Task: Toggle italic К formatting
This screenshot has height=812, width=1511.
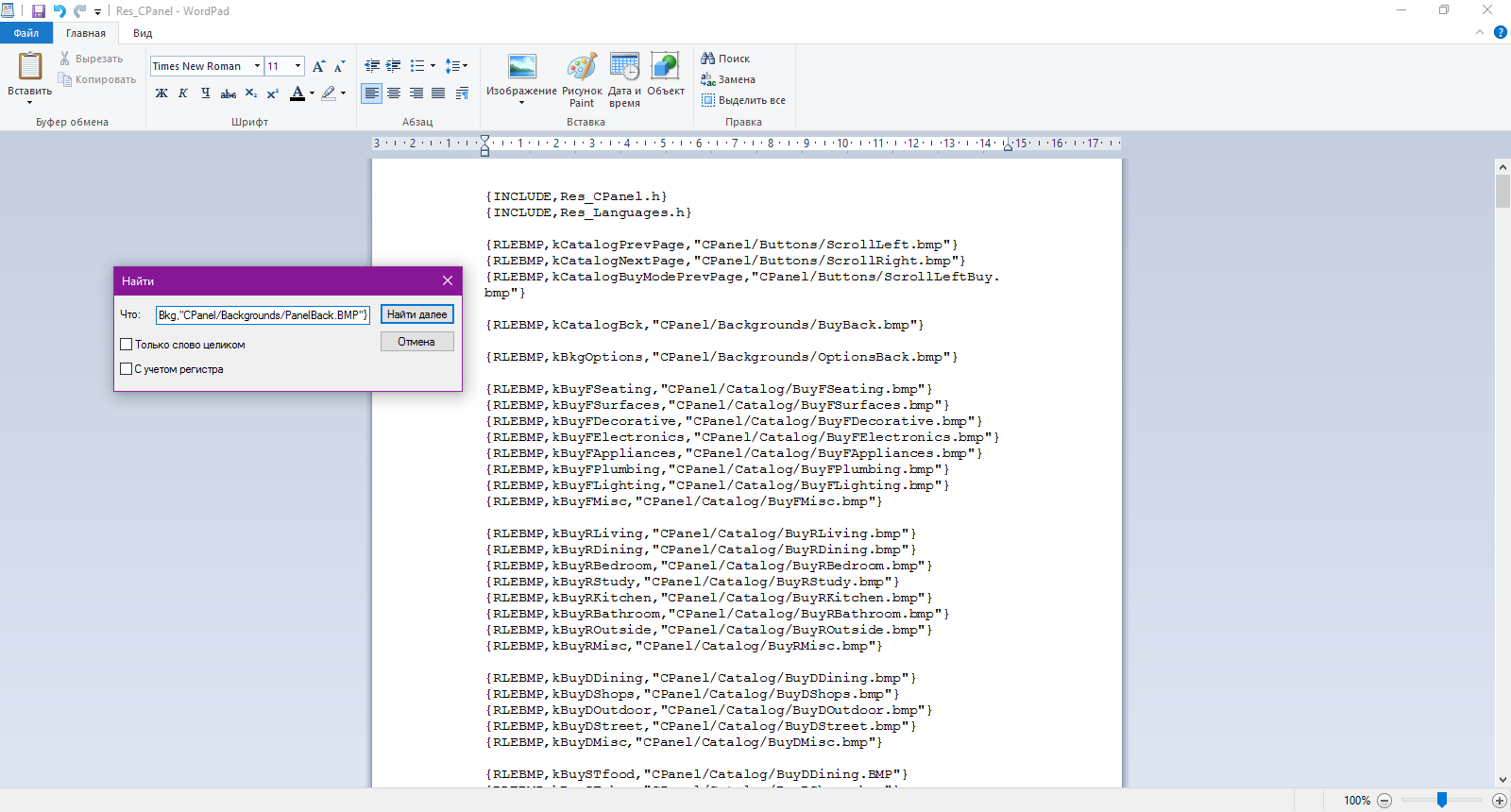Action: tap(183, 93)
